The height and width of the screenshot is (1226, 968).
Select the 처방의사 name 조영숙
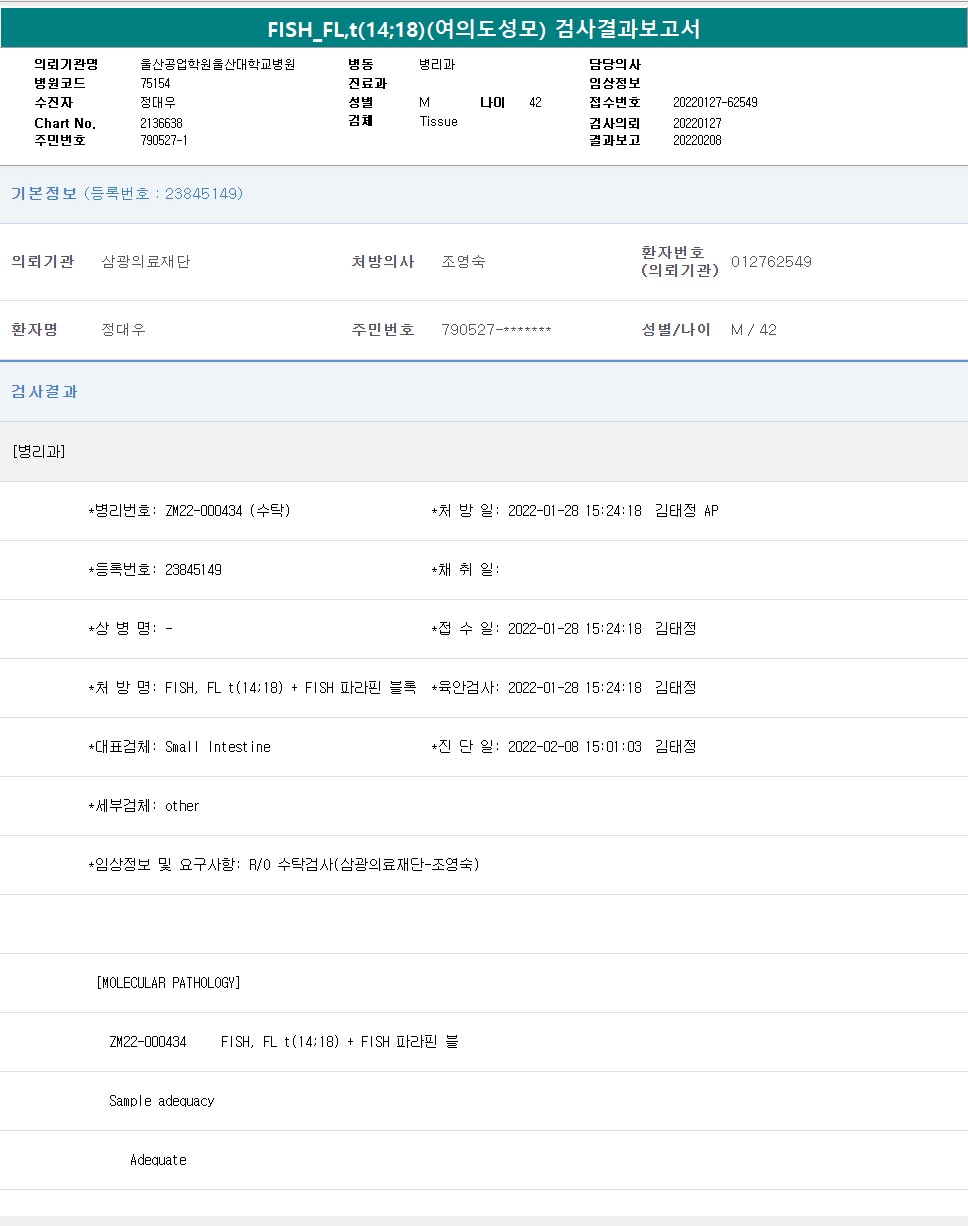[x=463, y=262]
